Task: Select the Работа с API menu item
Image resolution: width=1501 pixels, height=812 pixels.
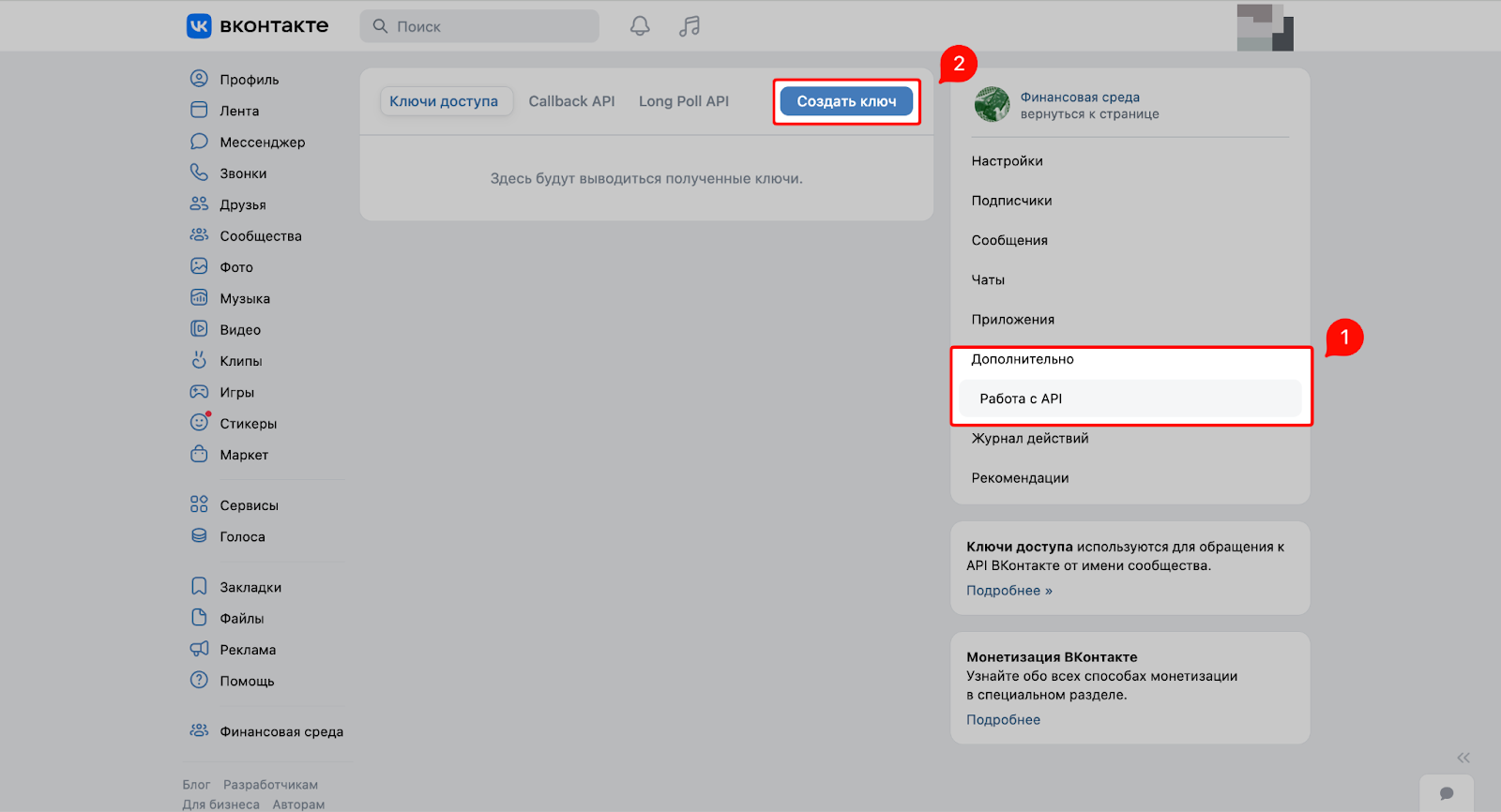Action: (1130, 398)
